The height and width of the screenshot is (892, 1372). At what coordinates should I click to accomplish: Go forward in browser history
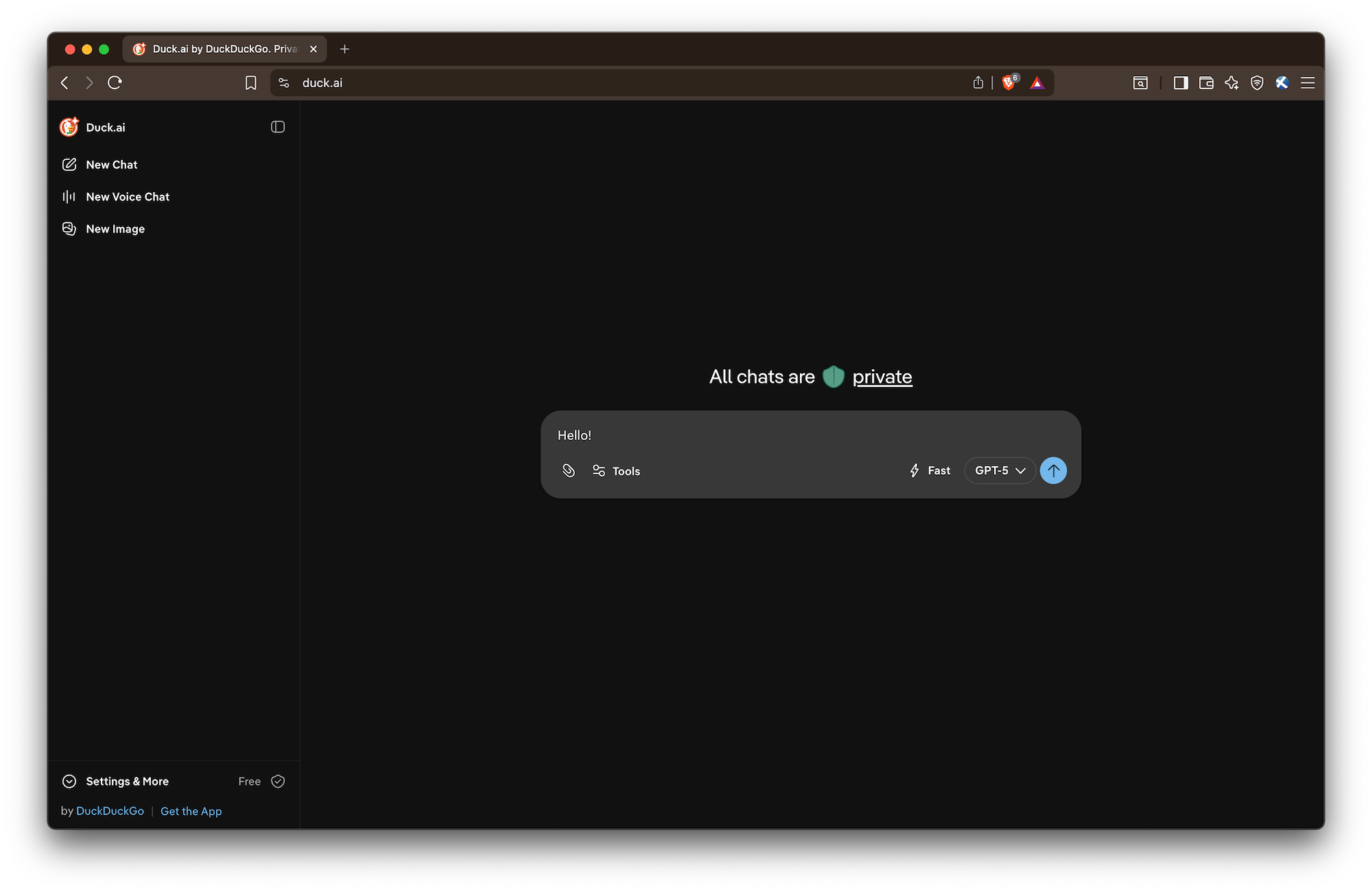pyautogui.click(x=89, y=83)
